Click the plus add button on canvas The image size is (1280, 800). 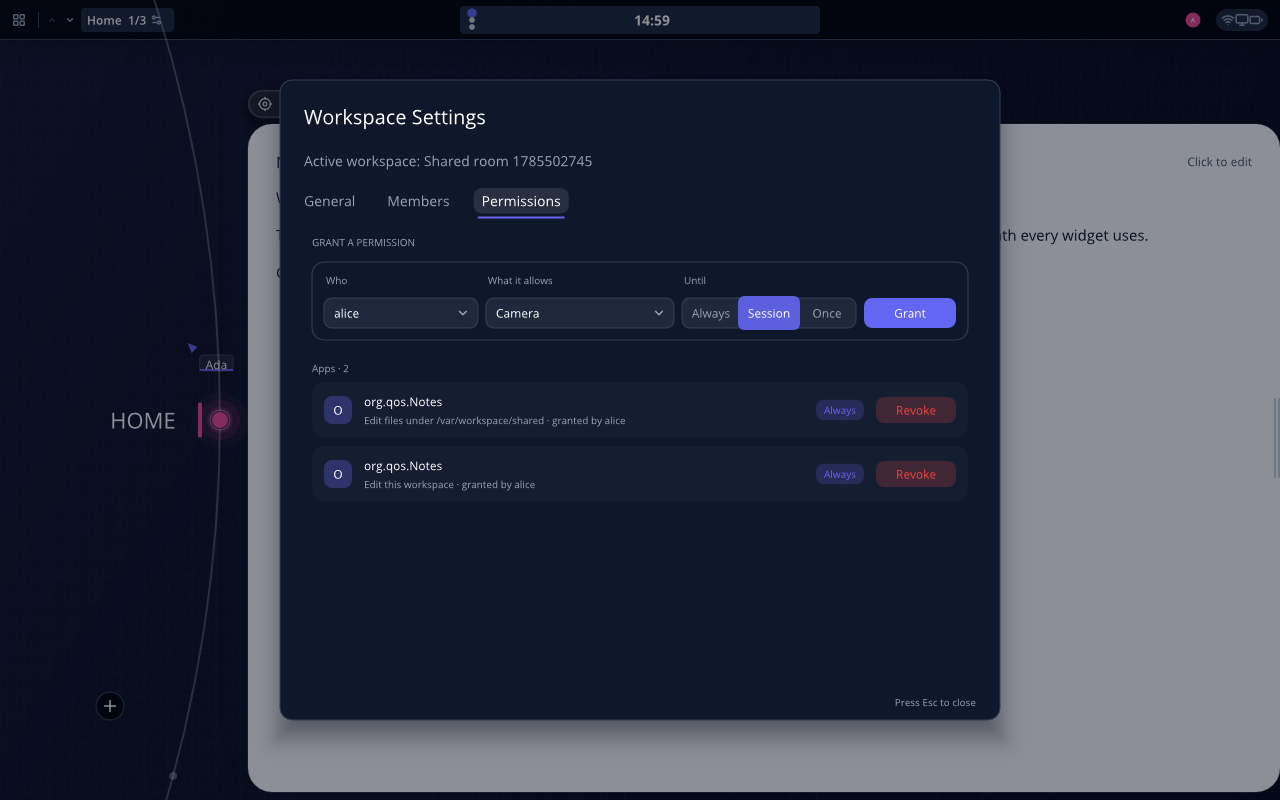pos(110,706)
